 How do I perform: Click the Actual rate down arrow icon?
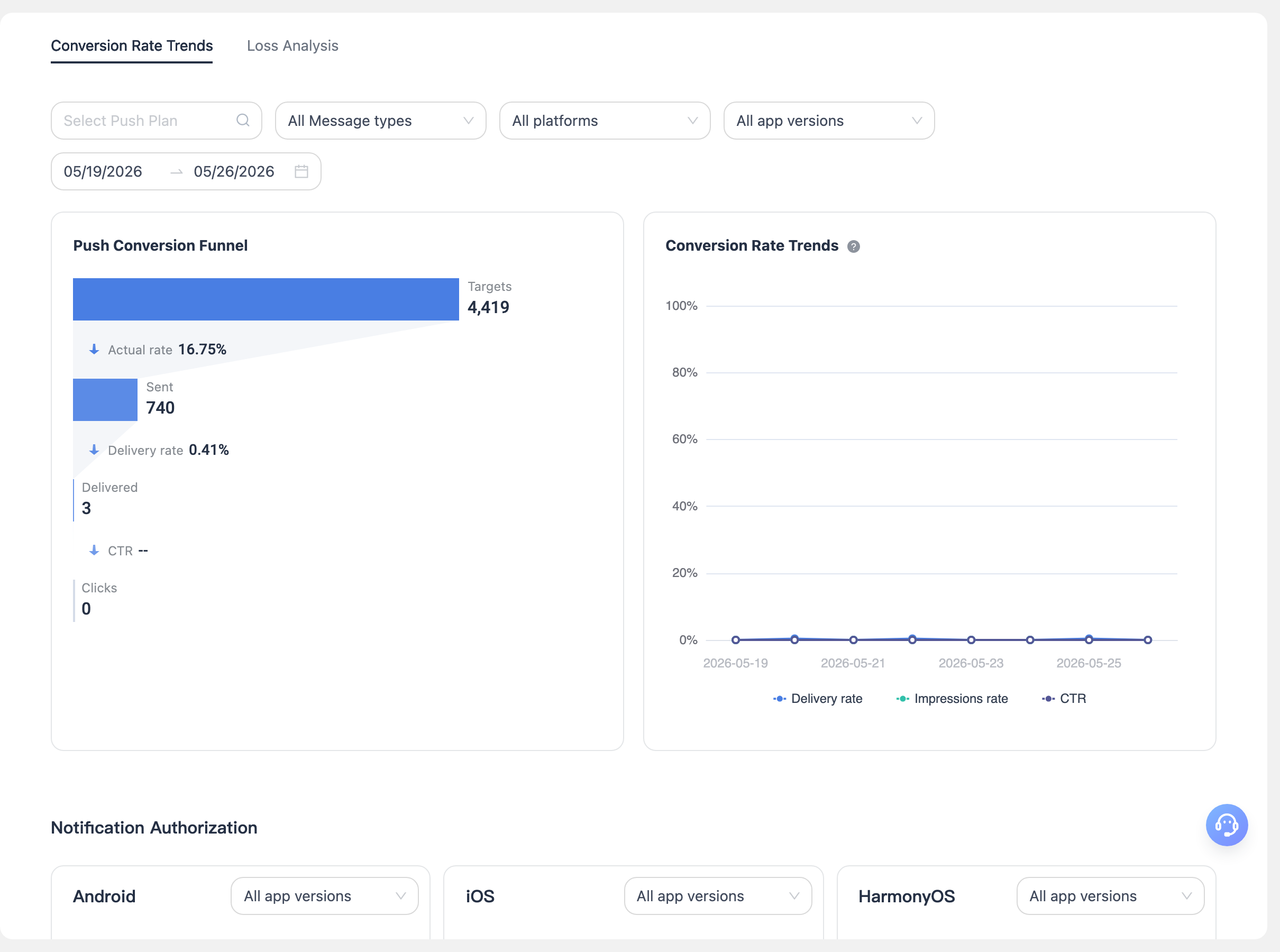point(94,349)
